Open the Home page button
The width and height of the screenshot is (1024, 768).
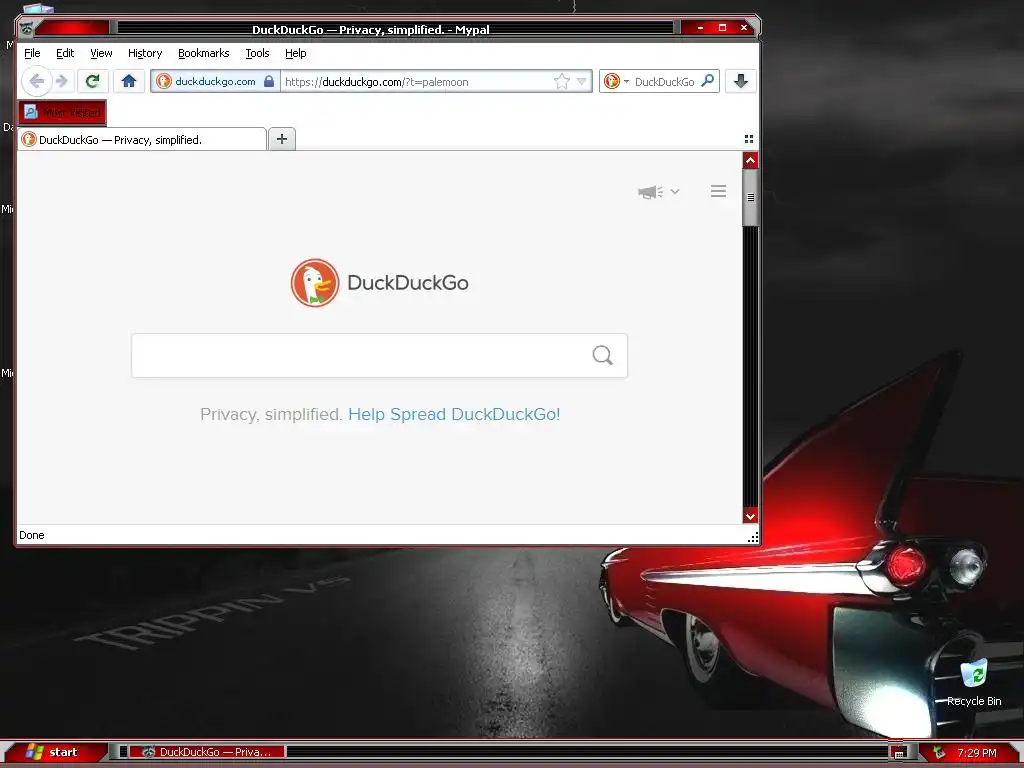pos(129,81)
